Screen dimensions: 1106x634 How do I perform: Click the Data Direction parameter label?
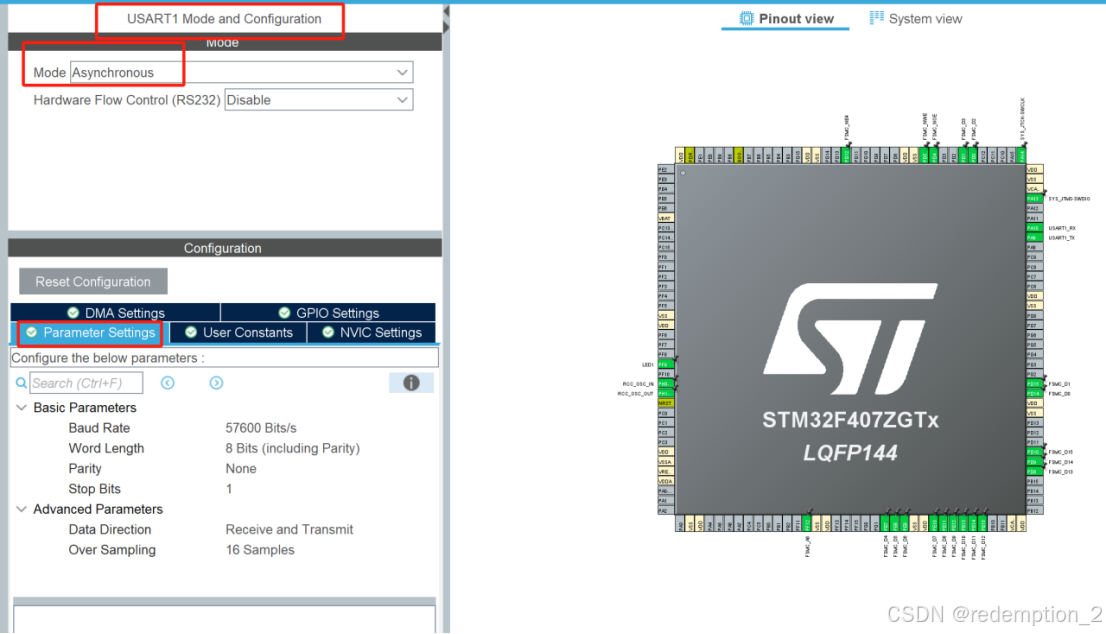[109, 530]
